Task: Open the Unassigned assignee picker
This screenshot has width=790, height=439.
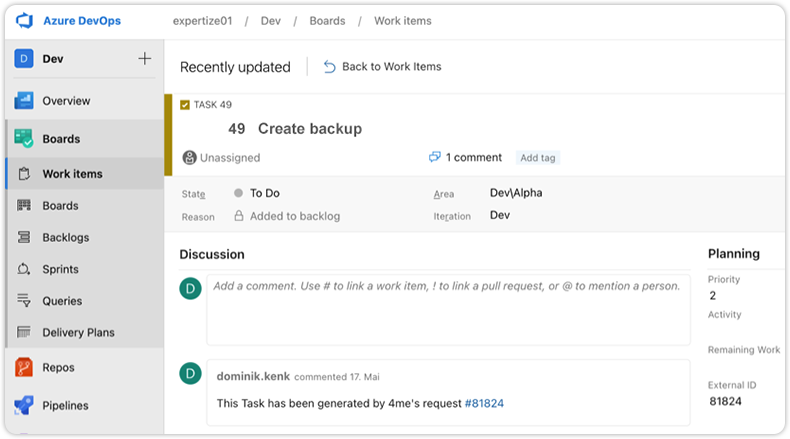Action: click(x=230, y=158)
